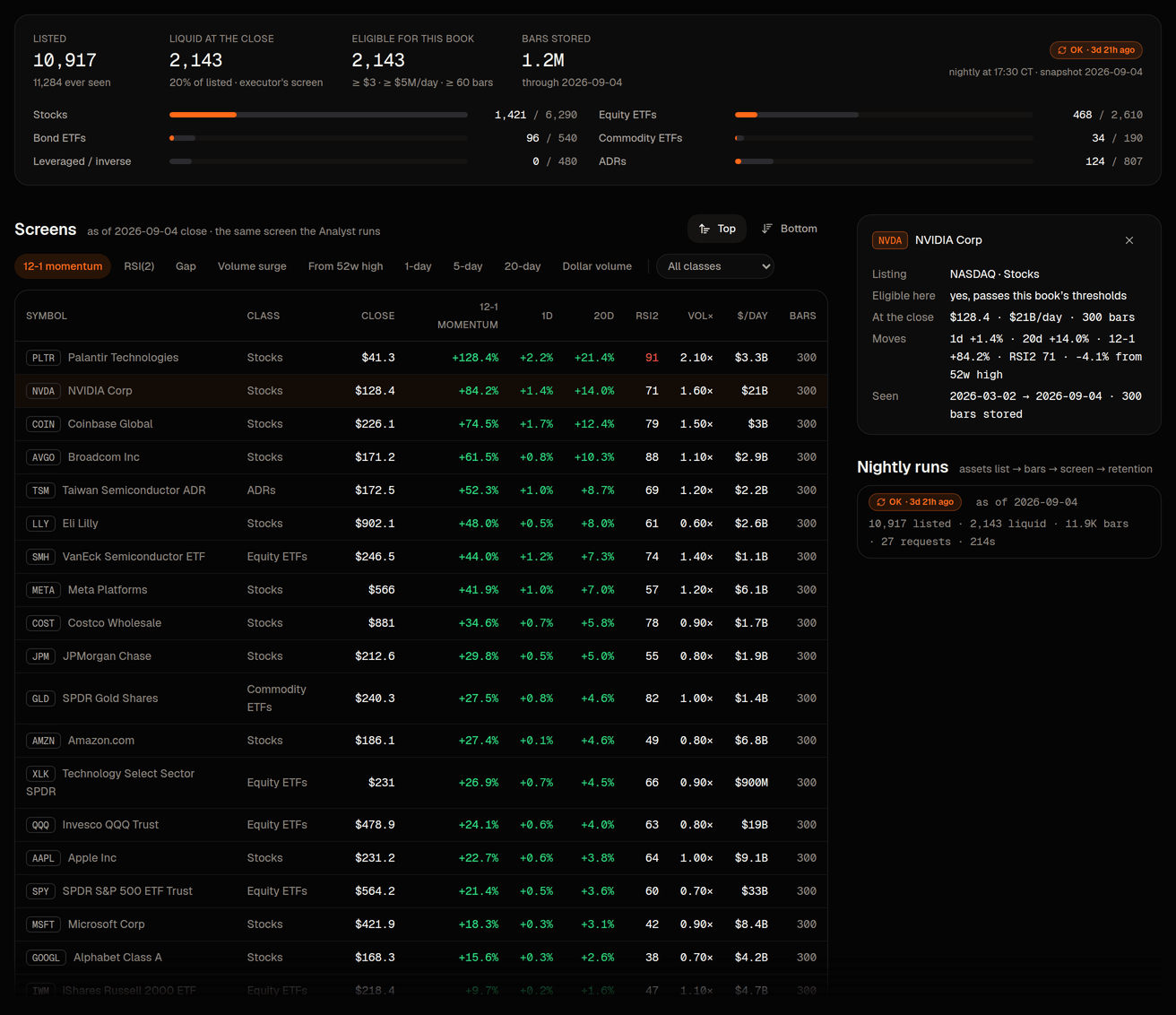
Task: Sort by the BARS column header
Action: pyautogui.click(x=803, y=316)
